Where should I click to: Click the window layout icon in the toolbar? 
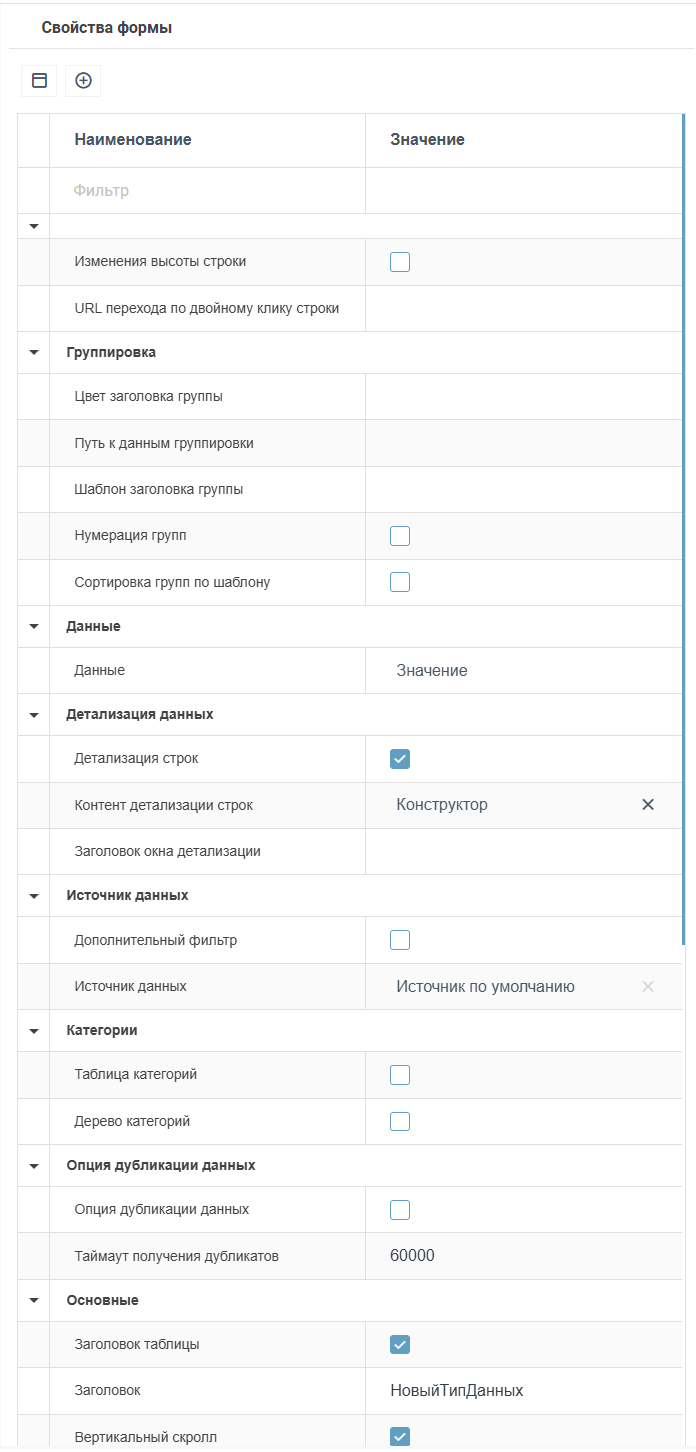[39, 81]
